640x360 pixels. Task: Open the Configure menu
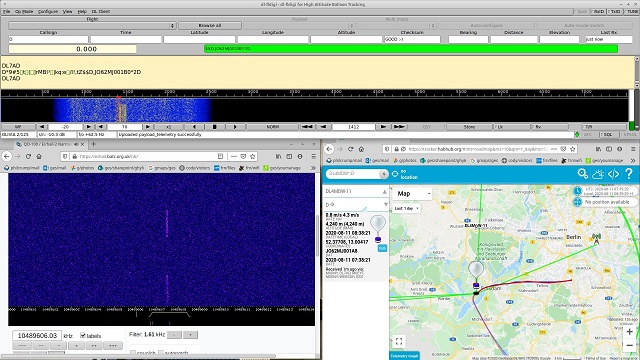(x=48, y=11)
